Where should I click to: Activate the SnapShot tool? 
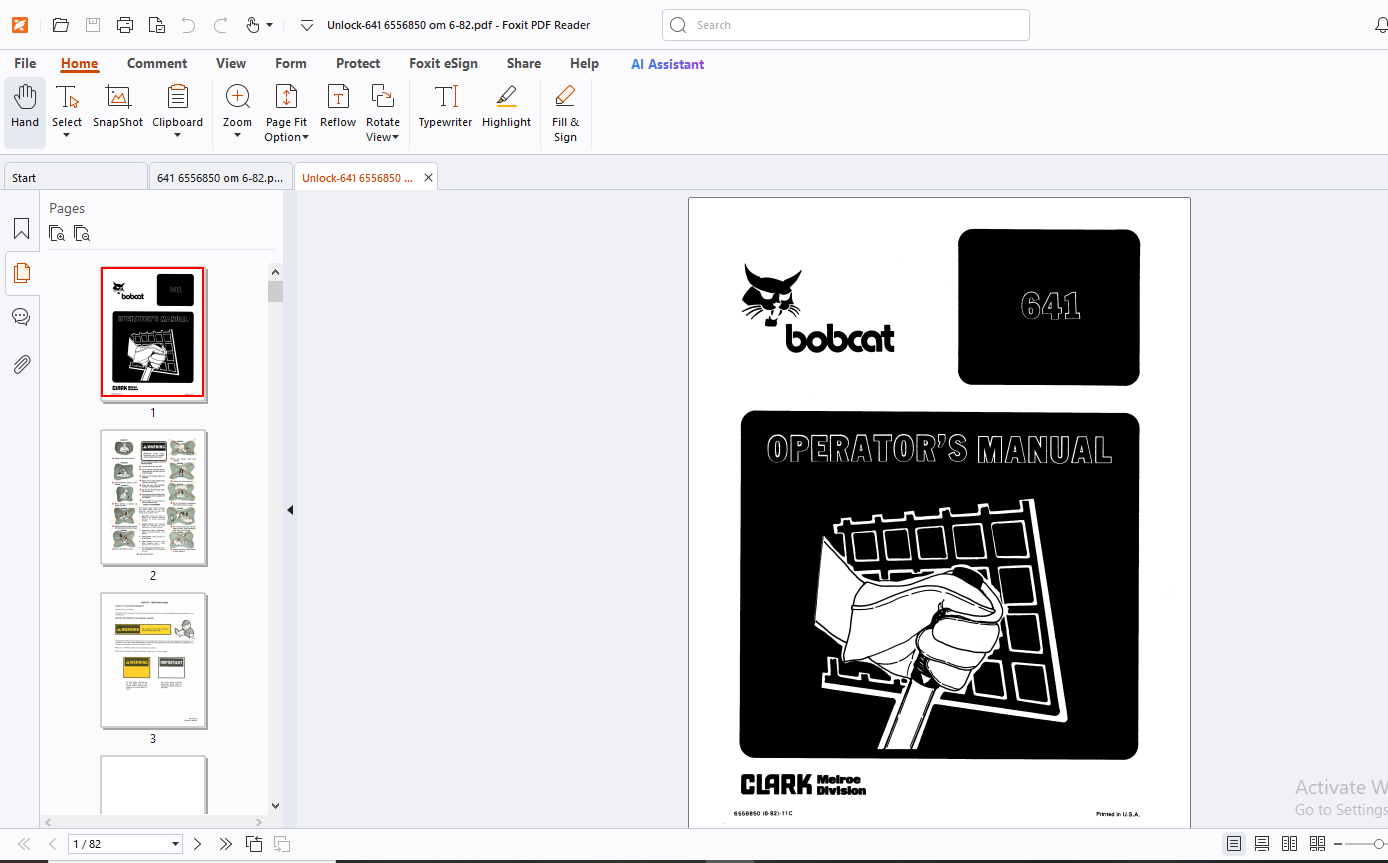(x=118, y=106)
